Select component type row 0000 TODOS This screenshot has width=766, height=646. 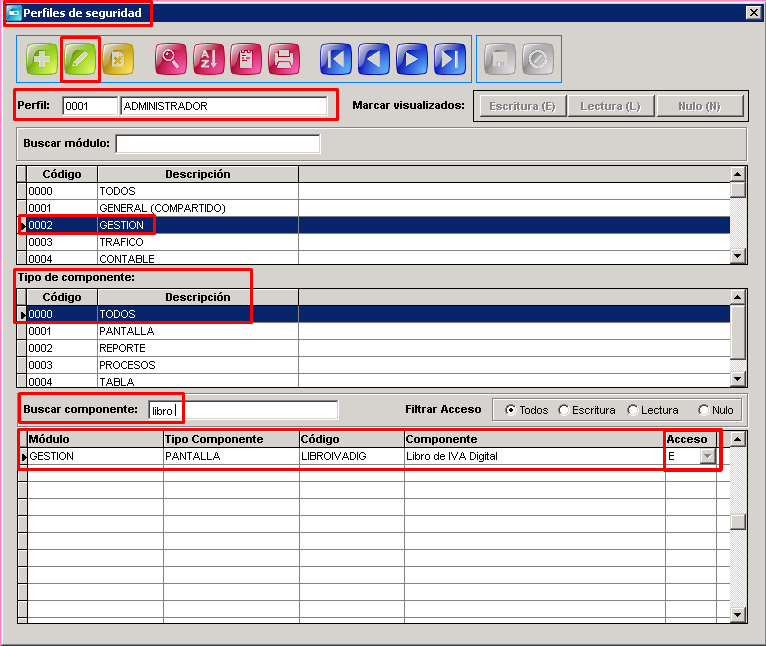click(x=373, y=314)
